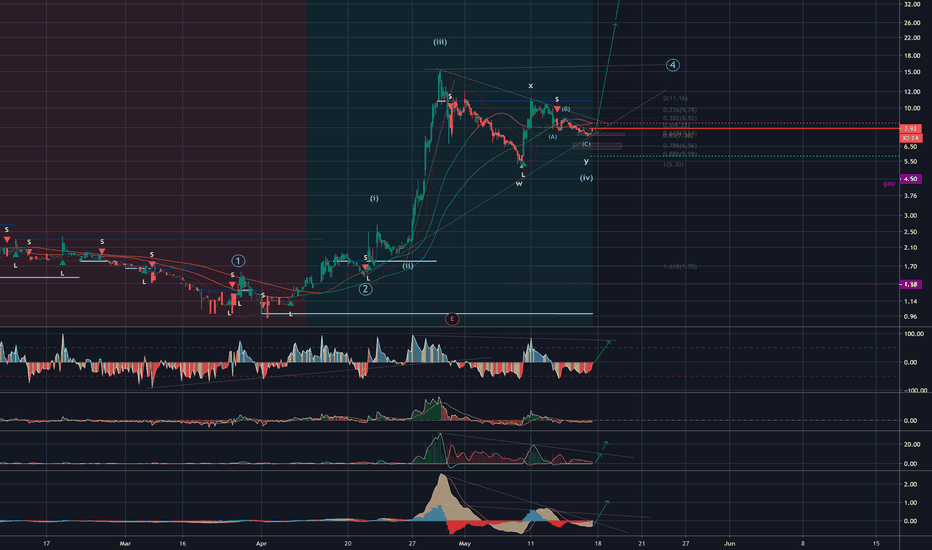Screen dimensions: 932x550
Task: Click the Fibonacci 0.786(6.56) level label
Action: (680, 146)
